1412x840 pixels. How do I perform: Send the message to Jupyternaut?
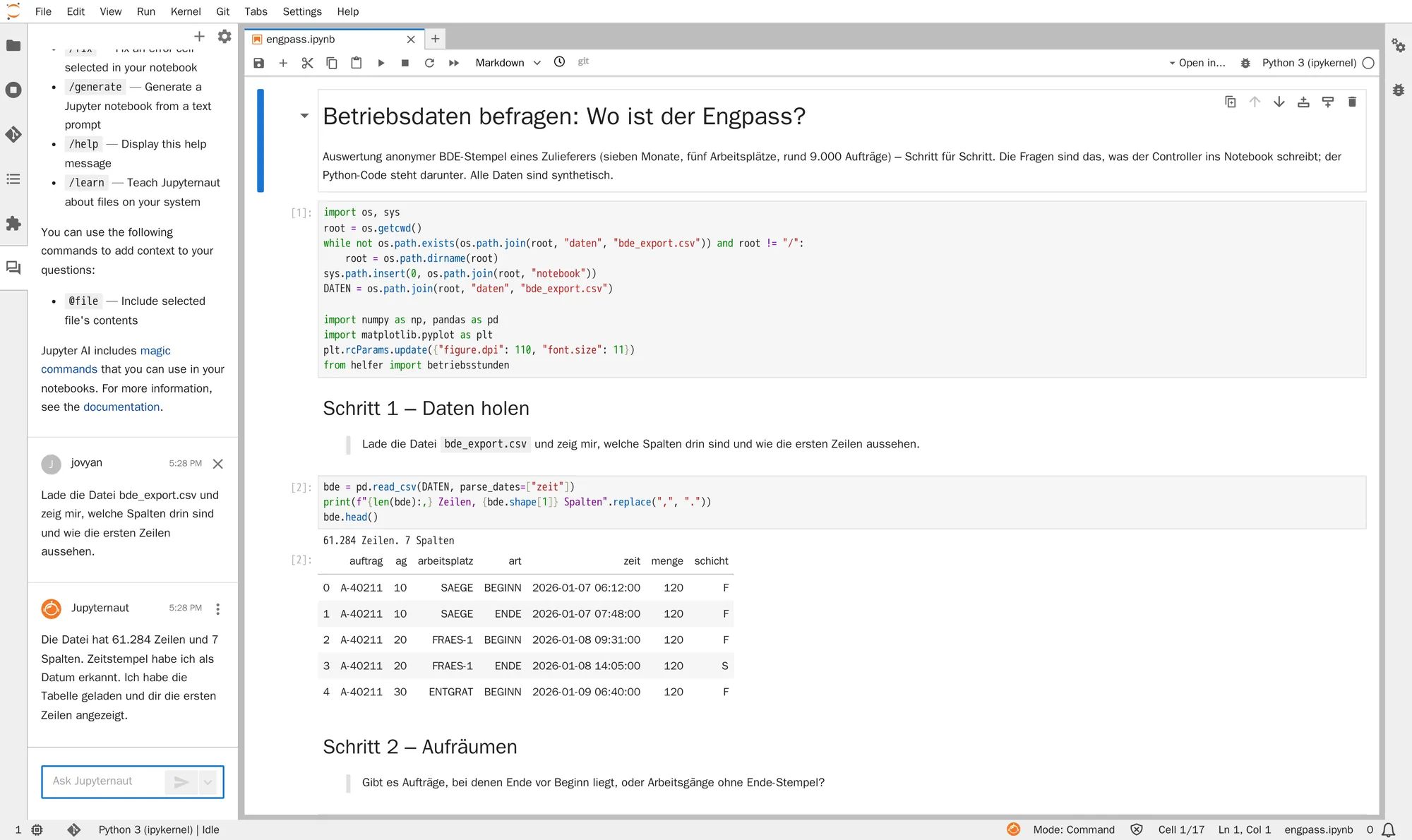[x=181, y=782]
